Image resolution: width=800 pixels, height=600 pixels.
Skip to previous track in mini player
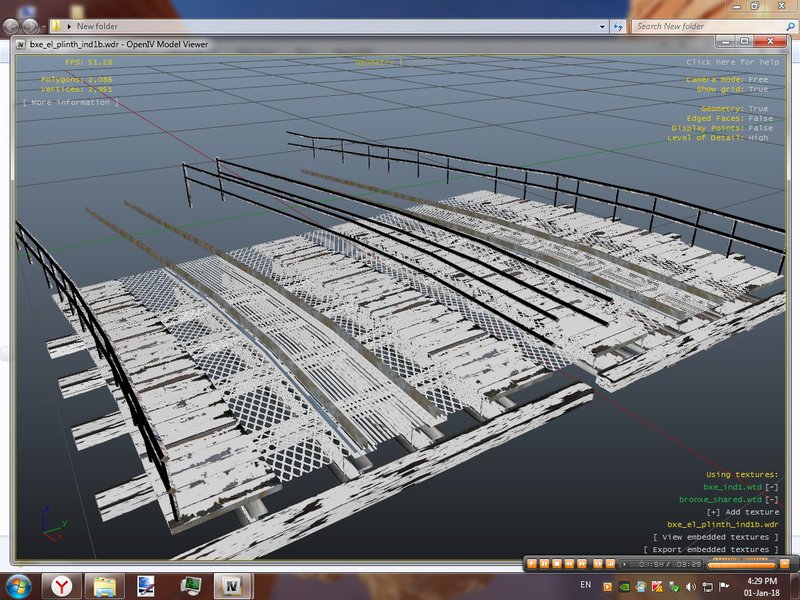(569, 564)
